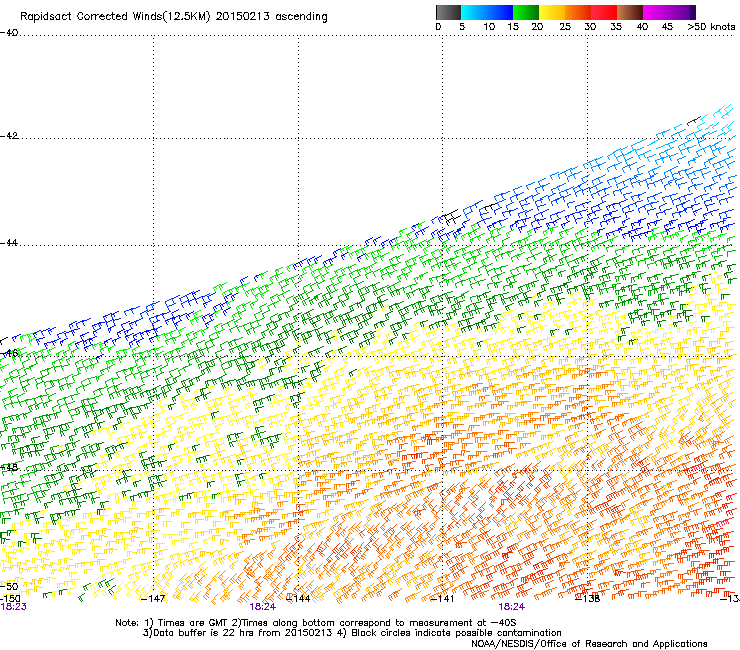
Task: Click the date text '20150213 ascending'
Action: (271, 16)
